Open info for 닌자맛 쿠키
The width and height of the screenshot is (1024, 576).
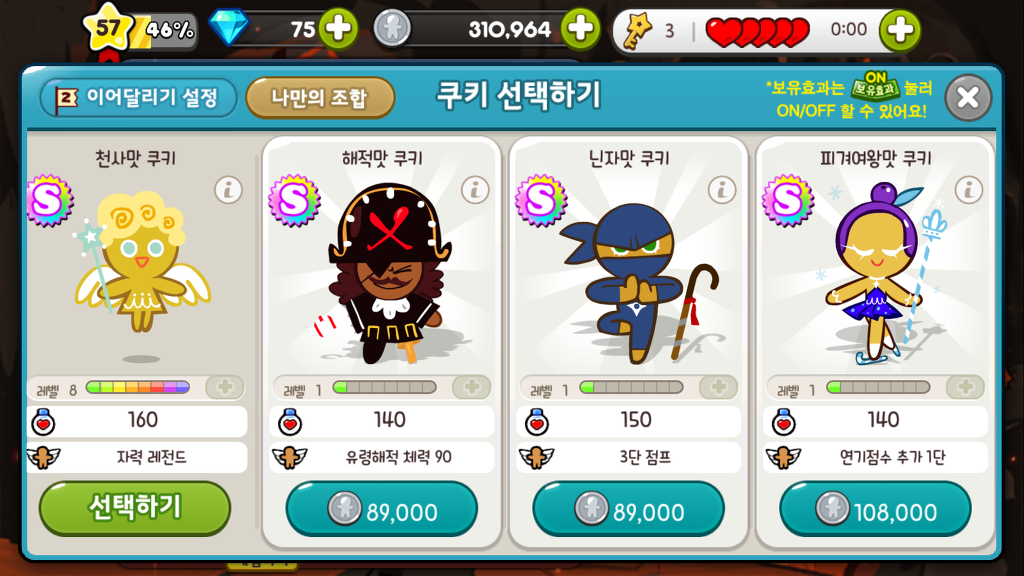pos(722,190)
